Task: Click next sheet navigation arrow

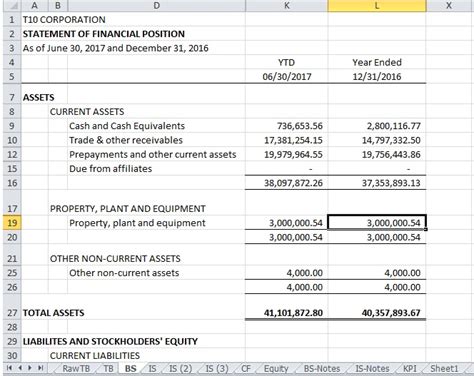Action: [x=30, y=368]
